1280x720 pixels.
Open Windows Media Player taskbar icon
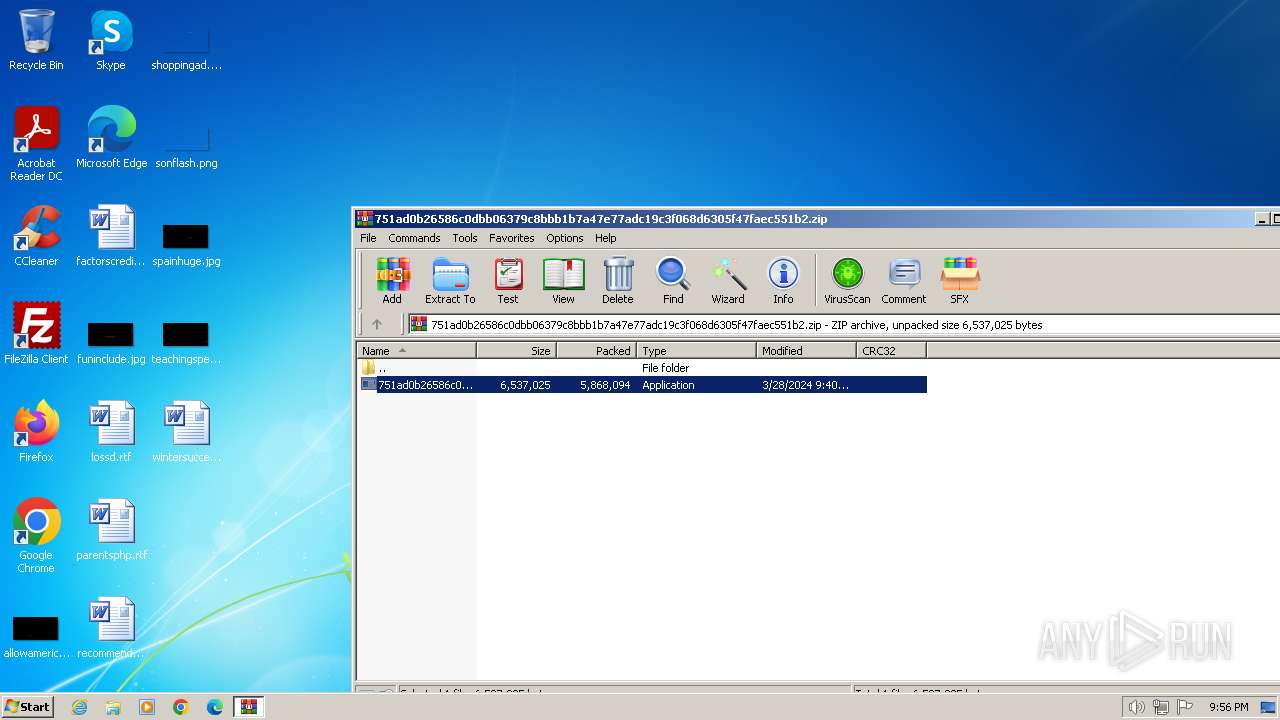(x=147, y=707)
